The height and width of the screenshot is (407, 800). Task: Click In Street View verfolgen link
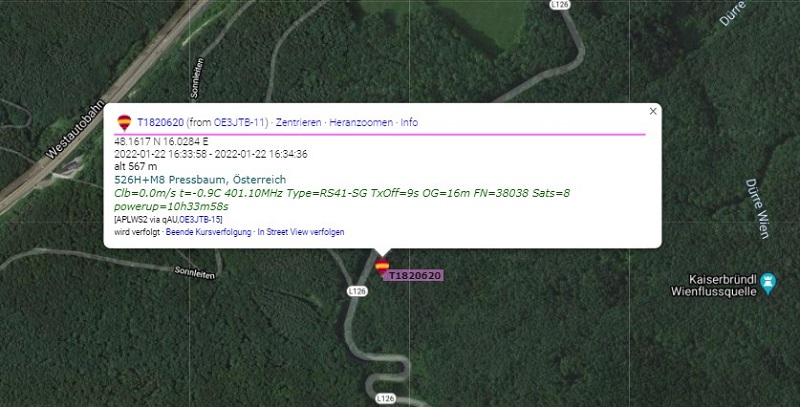click(301, 232)
